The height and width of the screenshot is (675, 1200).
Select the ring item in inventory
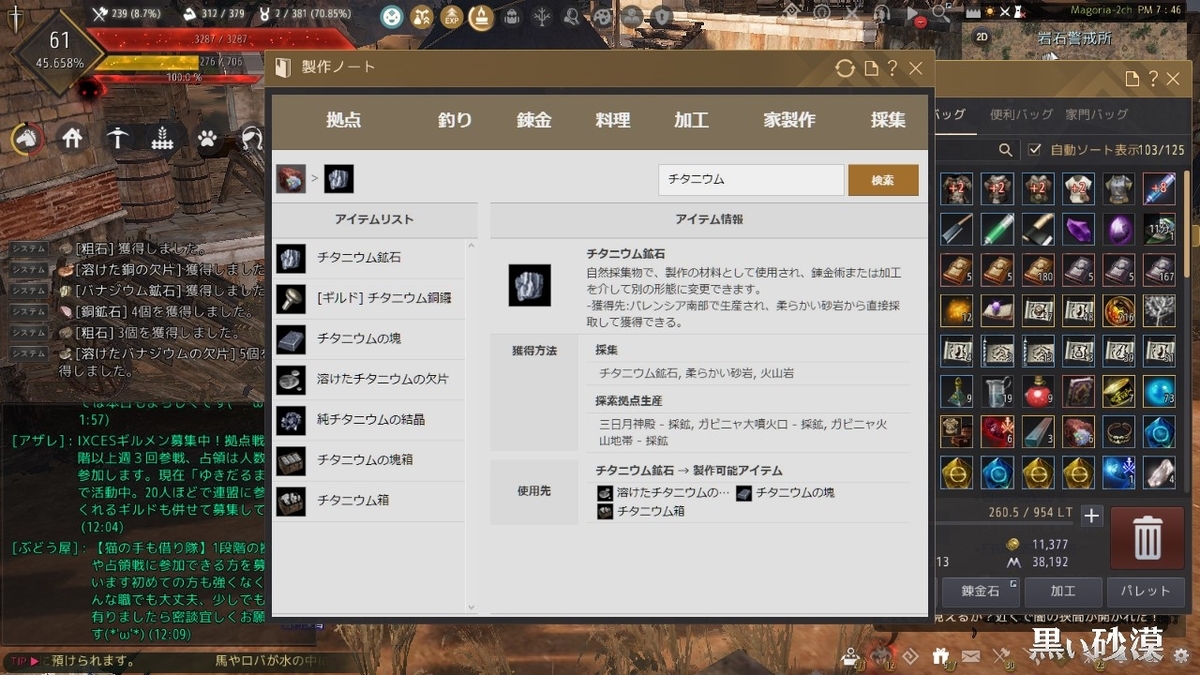[1119, 432]
